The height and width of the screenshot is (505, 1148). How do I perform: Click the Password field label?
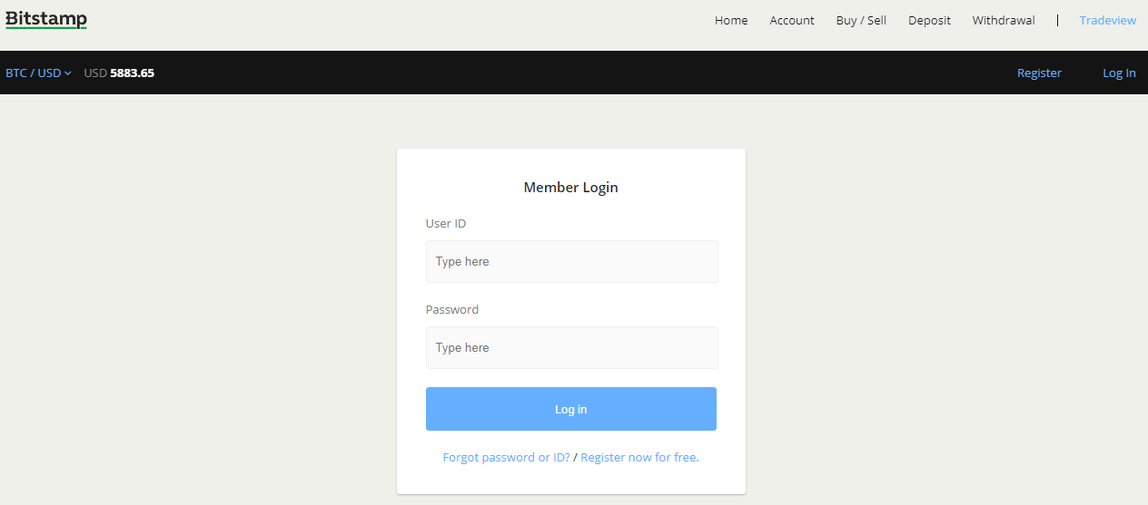[x=452, y=310]
